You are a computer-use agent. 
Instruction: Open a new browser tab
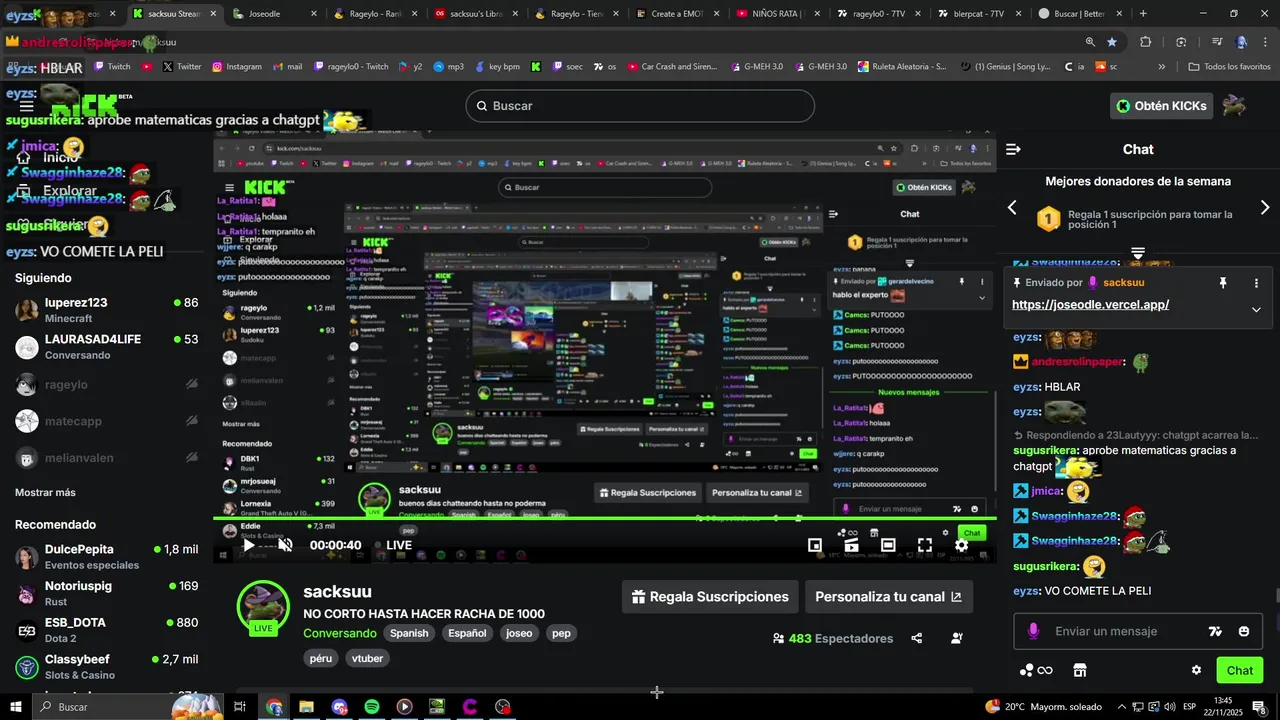(x=1143, y=14)
